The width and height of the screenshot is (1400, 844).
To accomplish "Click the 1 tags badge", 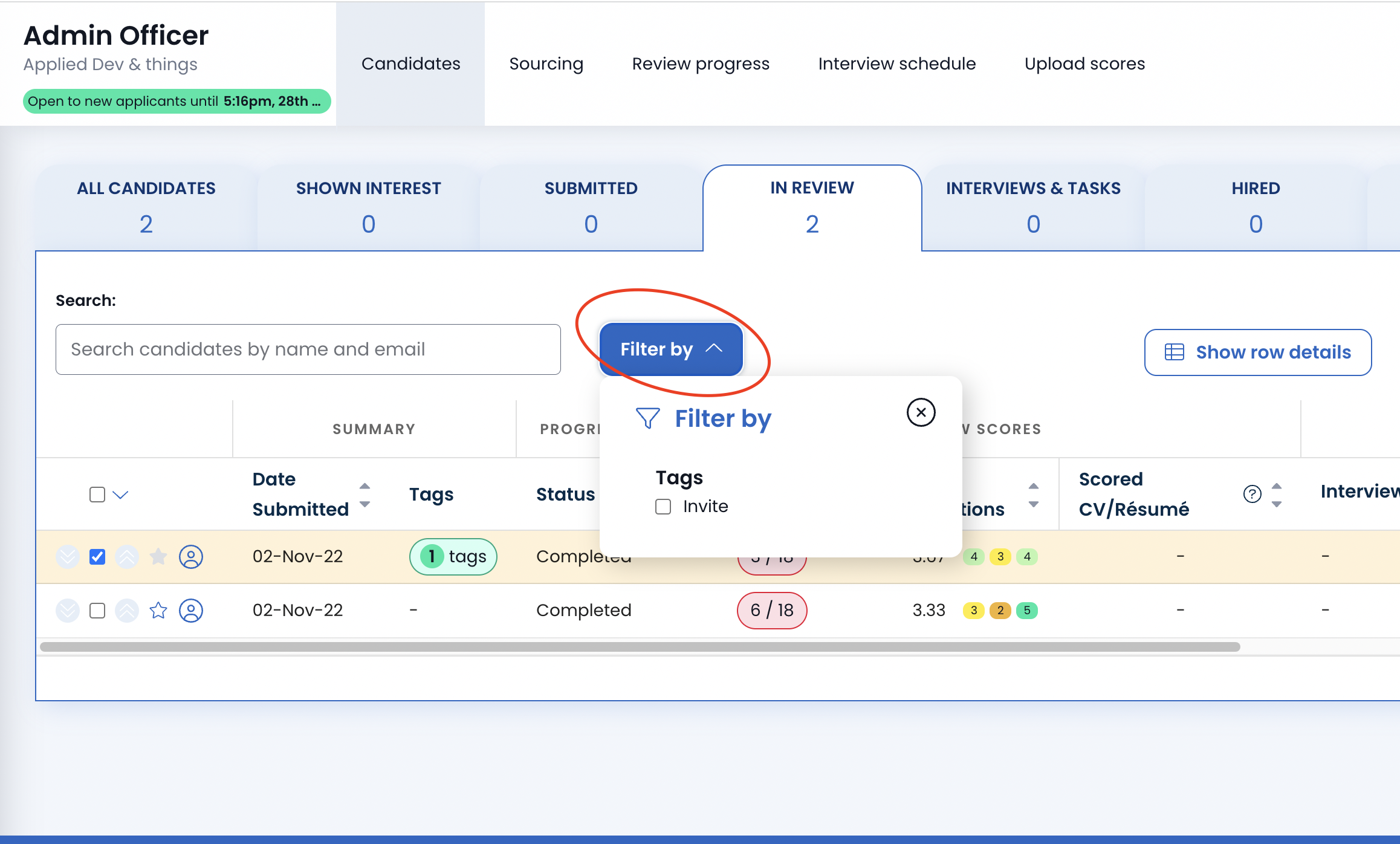I will (453, 556).
